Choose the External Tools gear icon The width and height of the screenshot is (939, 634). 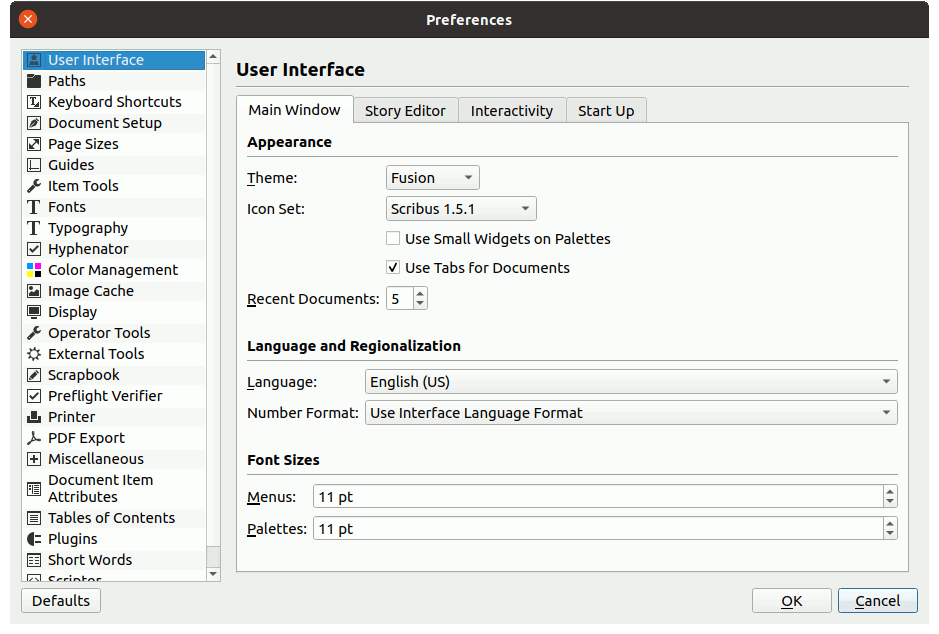click(x=34, y=354)
